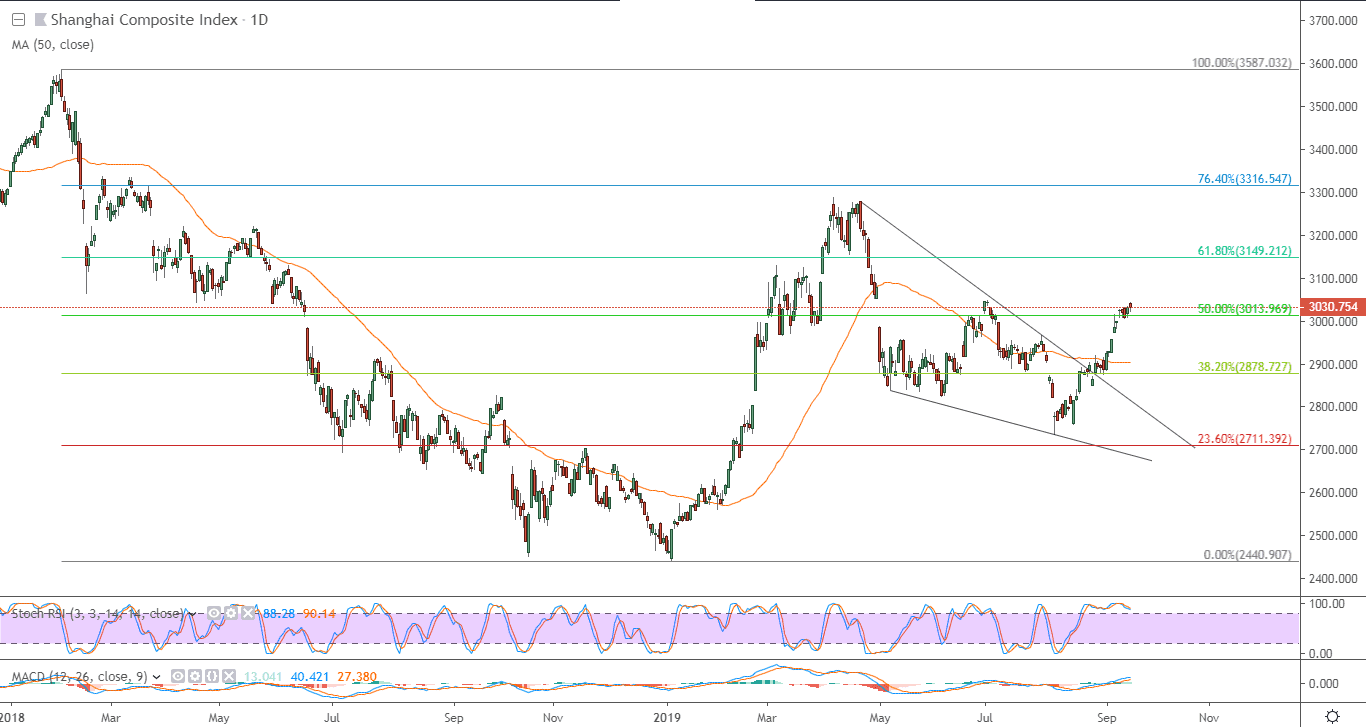The height and width of the screenshot is (727, 1366).
Task: Click the 2400.000 price axis label
Action: coord(1333,578)
